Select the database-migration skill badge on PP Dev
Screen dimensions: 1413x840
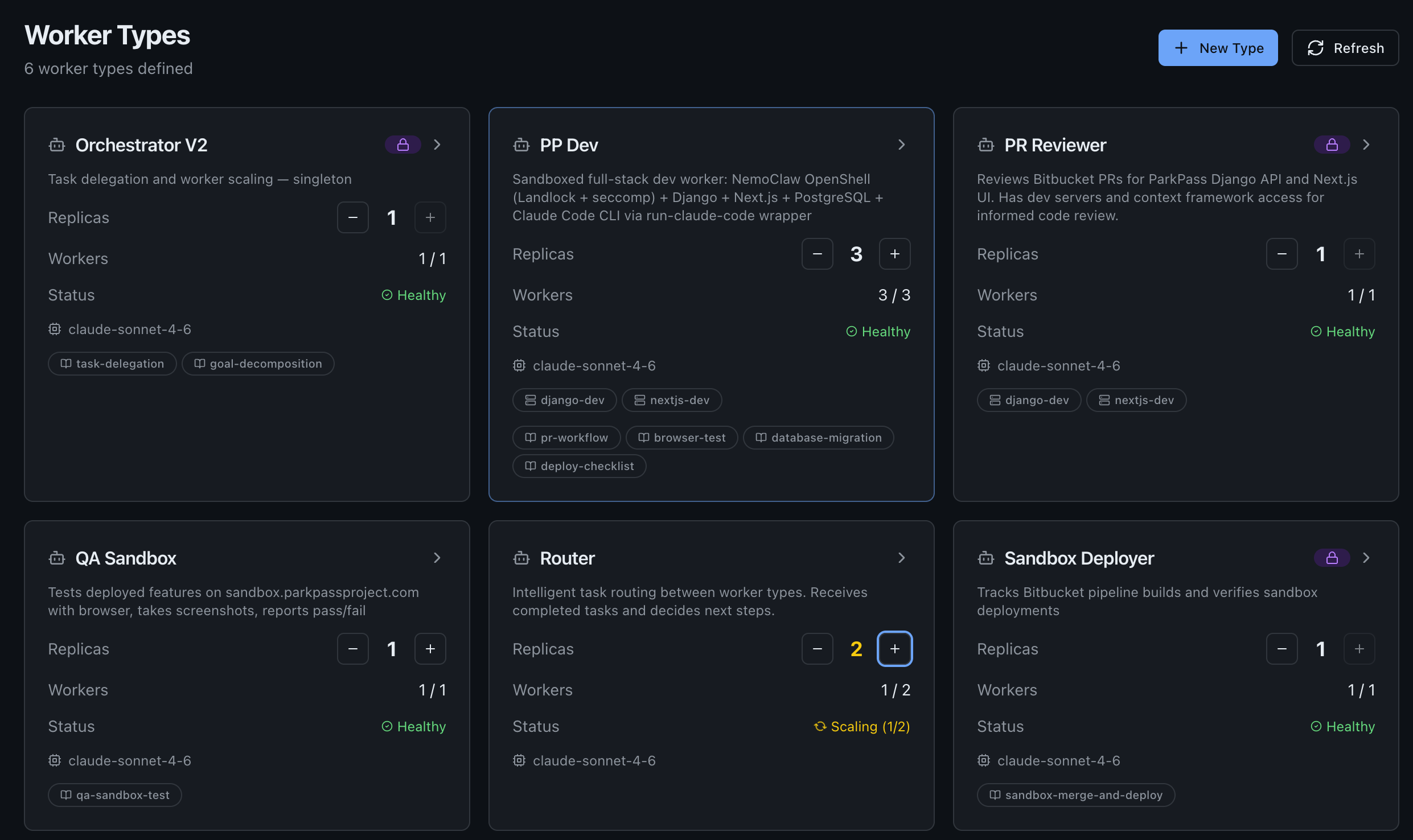point(818,437)
